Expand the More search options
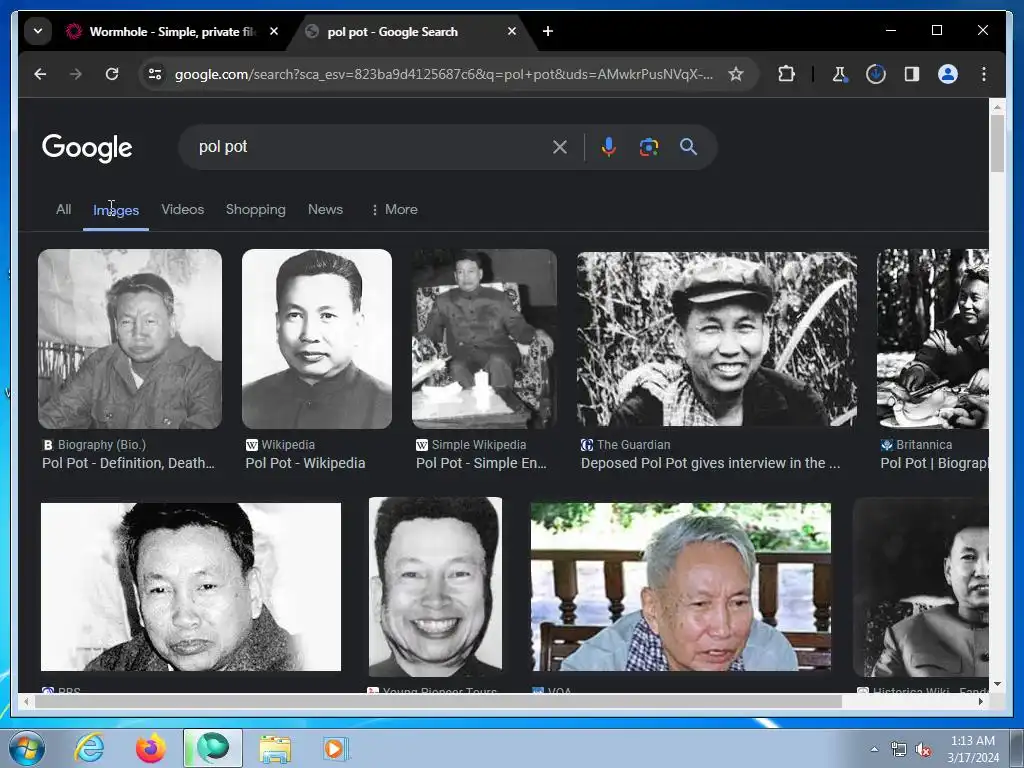Image resolution: width=1024 pixels, height=768 pixels. pos(394,210)
